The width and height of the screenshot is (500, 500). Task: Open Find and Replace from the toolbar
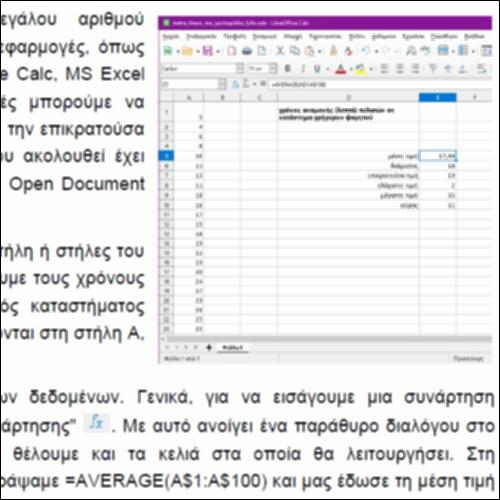pos(411,51)
